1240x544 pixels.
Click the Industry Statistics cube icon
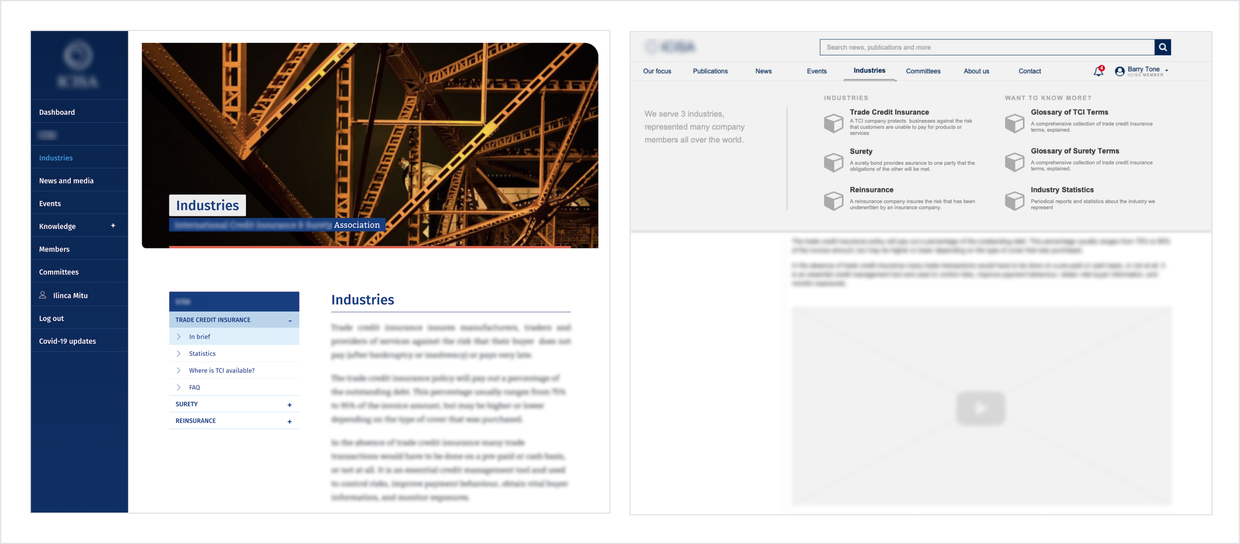tap(1014, 201)
